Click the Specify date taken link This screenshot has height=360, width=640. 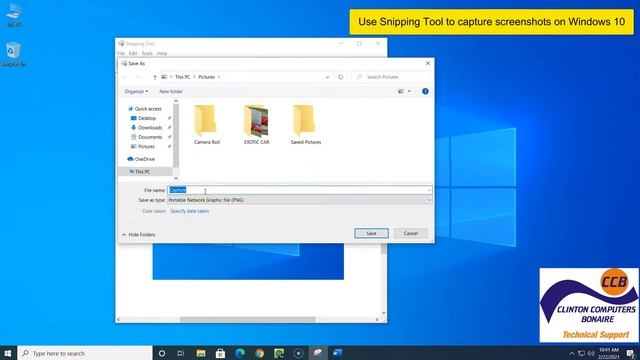click(189, 211)
